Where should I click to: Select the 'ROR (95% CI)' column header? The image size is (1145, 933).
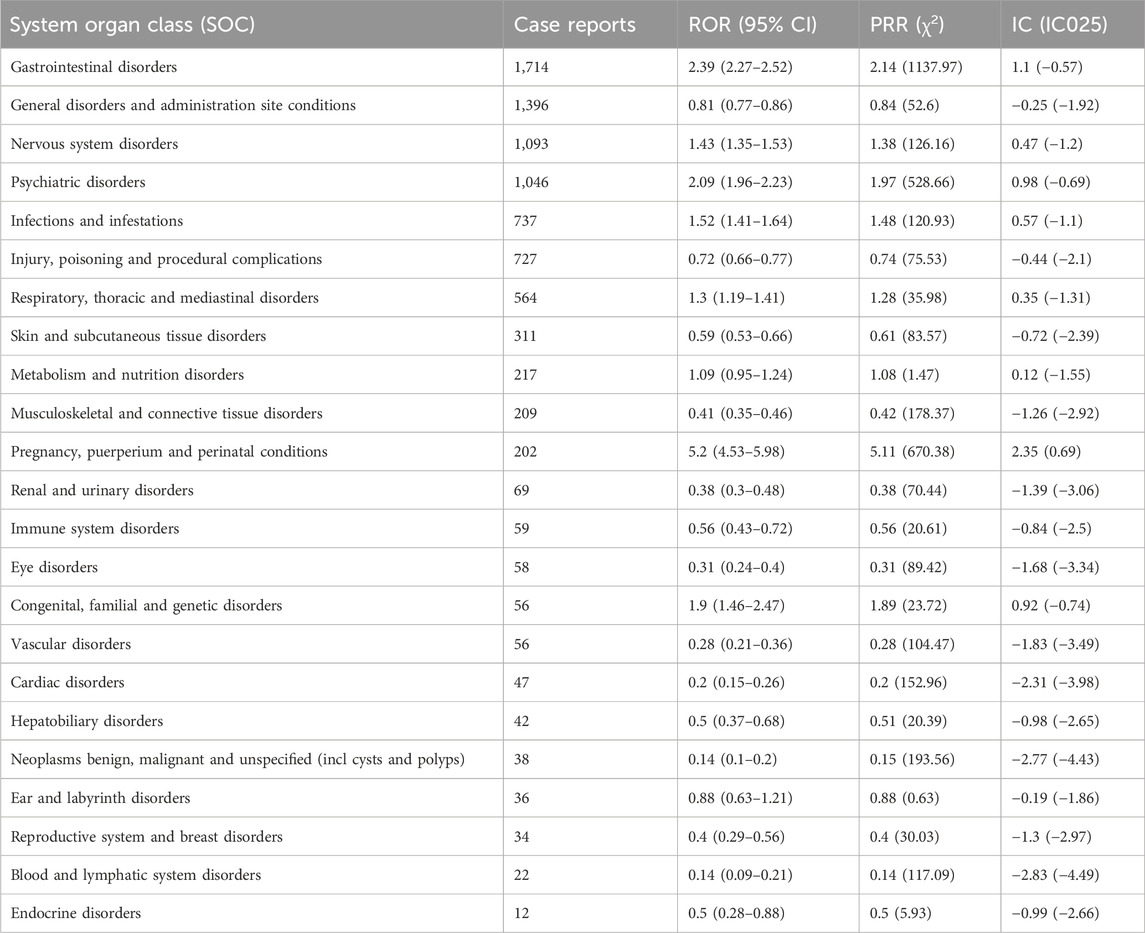tap(753, 24)
